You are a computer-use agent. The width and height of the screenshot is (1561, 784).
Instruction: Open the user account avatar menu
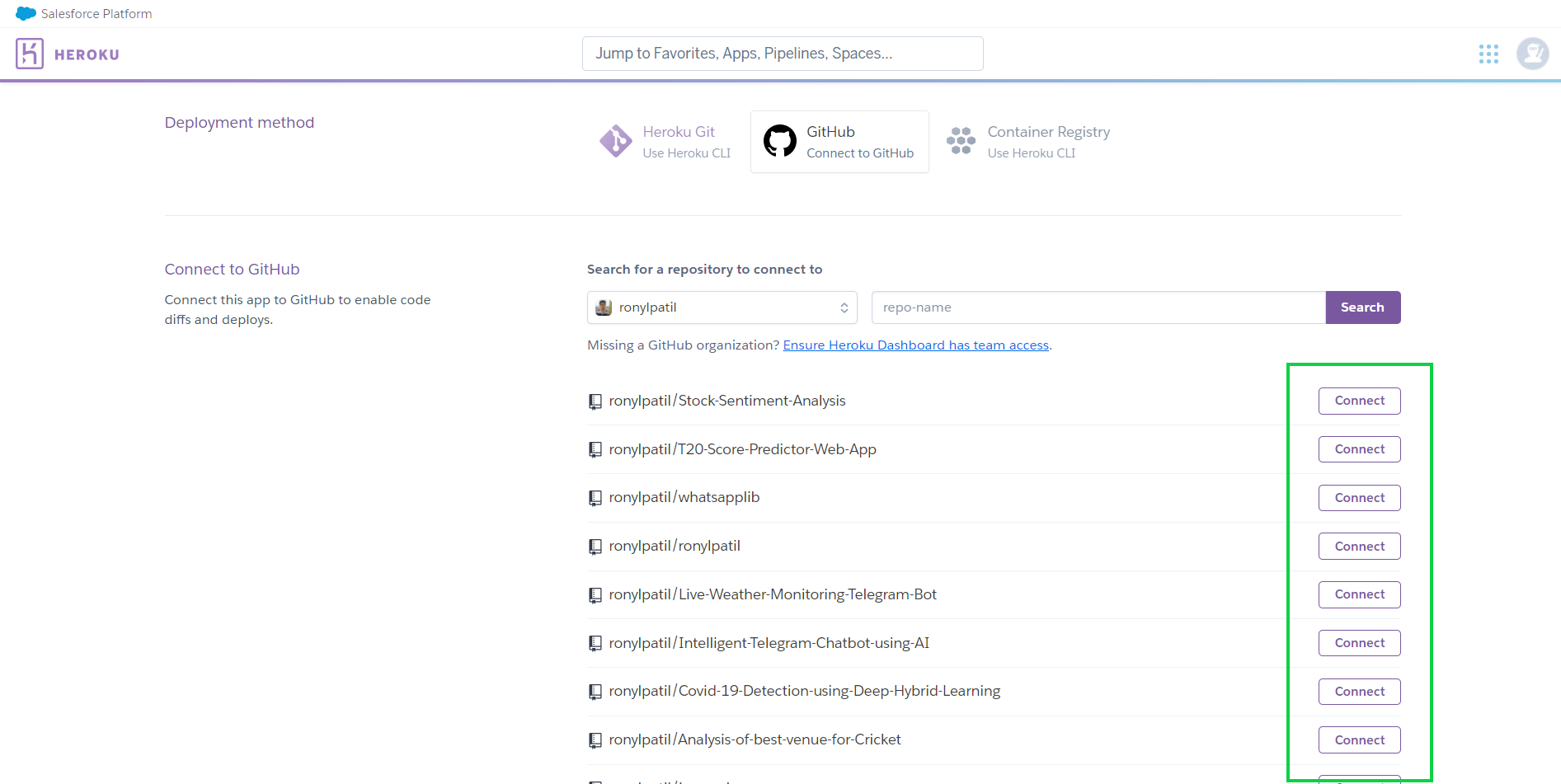(1533, 54)
